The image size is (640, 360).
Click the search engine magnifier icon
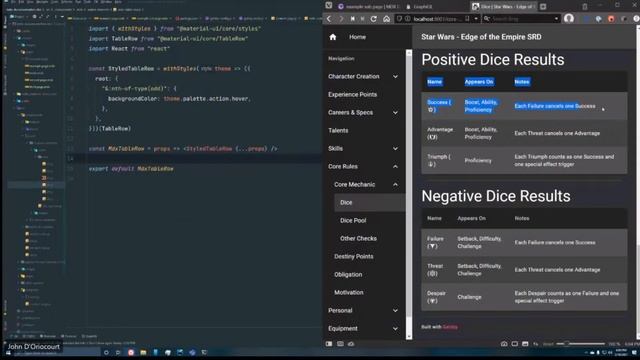pos(487,19)
